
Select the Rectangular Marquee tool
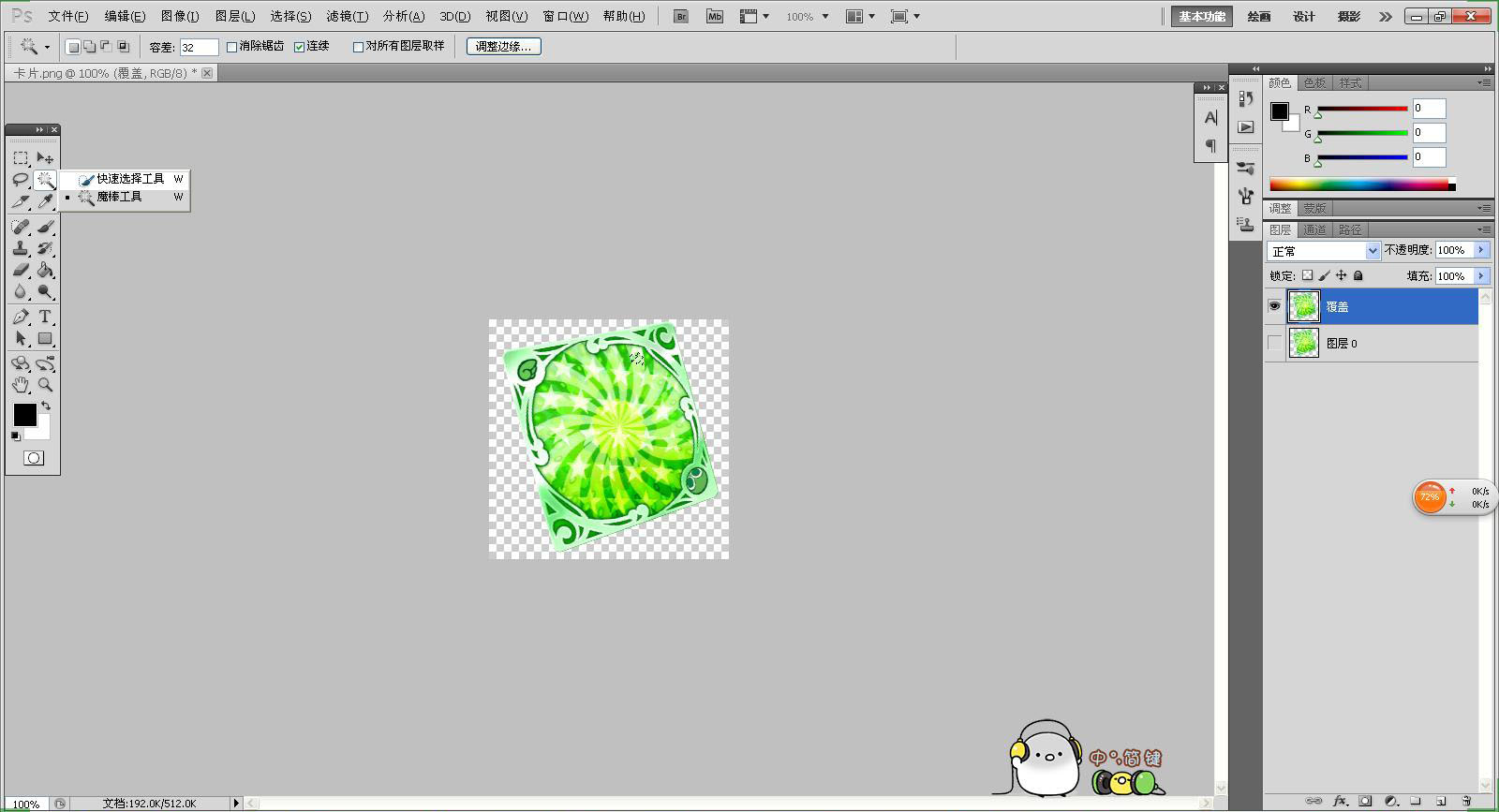click(x=21, y=158)
